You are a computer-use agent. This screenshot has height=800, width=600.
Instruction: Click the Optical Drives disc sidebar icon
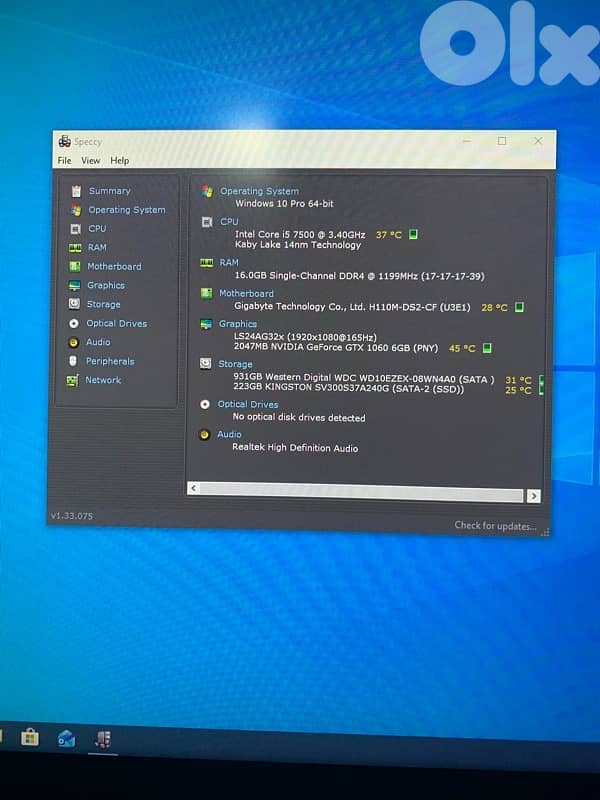pyautogui.click(x=73, y=323)
